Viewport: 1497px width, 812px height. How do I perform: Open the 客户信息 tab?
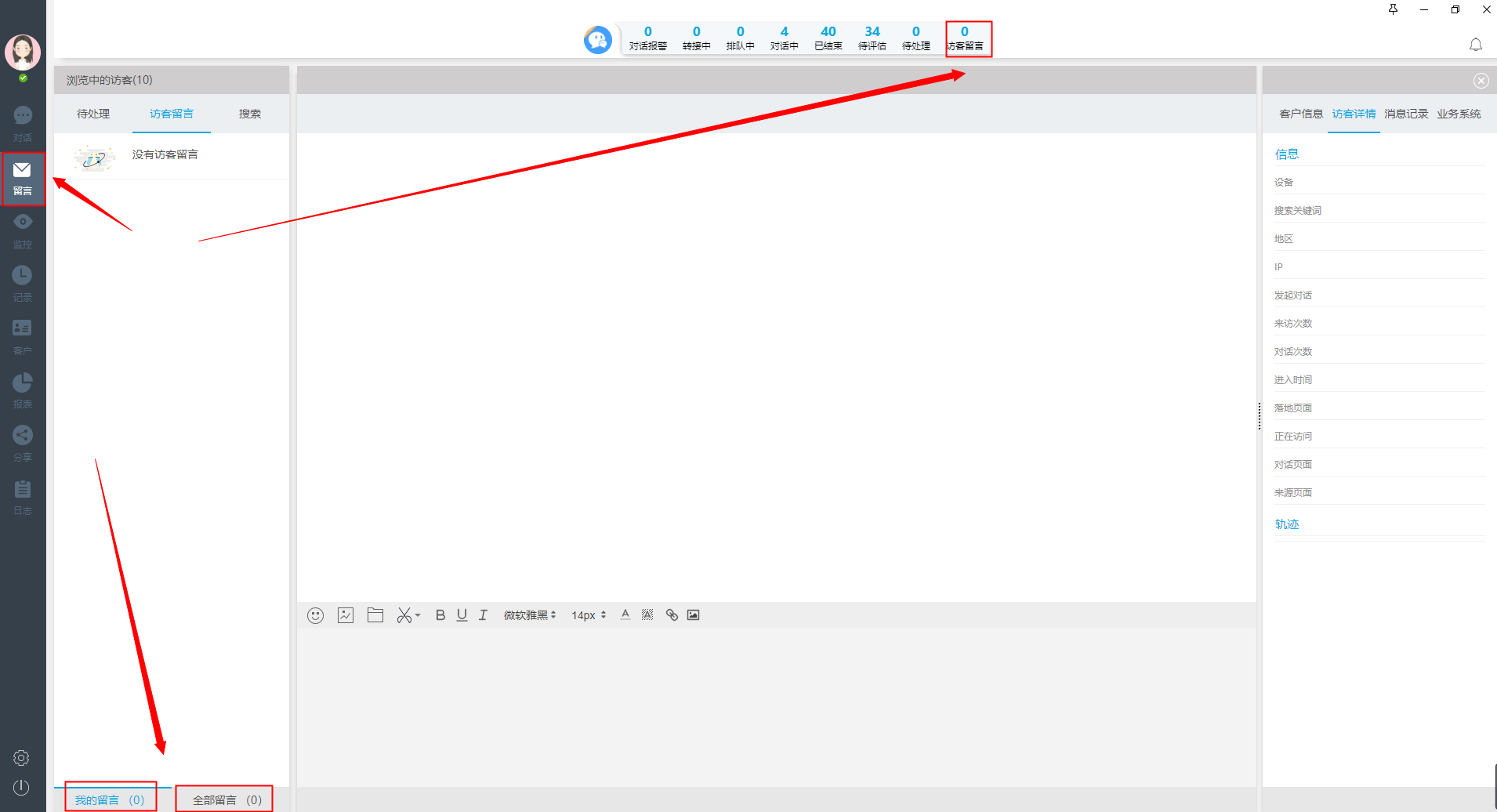(x=1301, y=114)
